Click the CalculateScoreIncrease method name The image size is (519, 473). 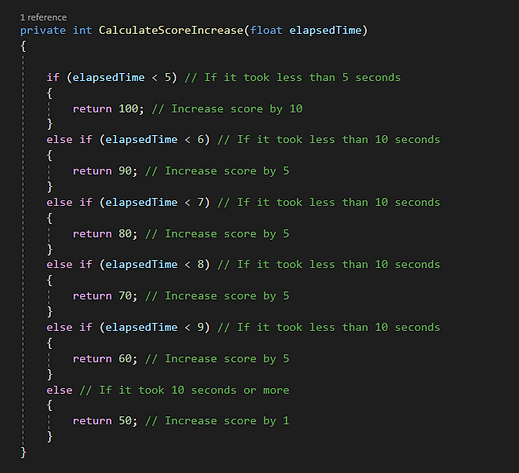point(171,30)
